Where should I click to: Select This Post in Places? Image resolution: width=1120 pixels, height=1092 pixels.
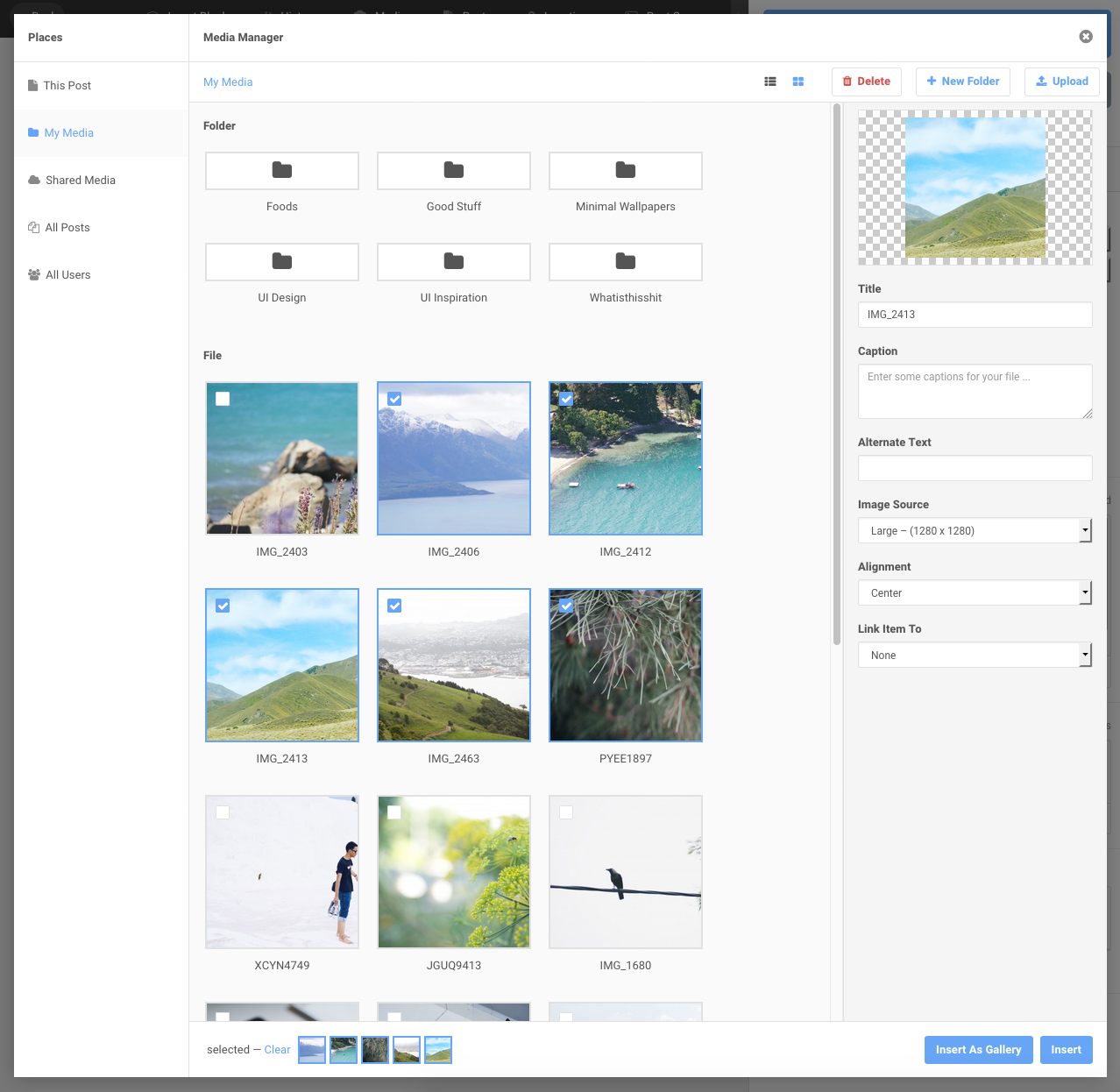coord(101,86)
